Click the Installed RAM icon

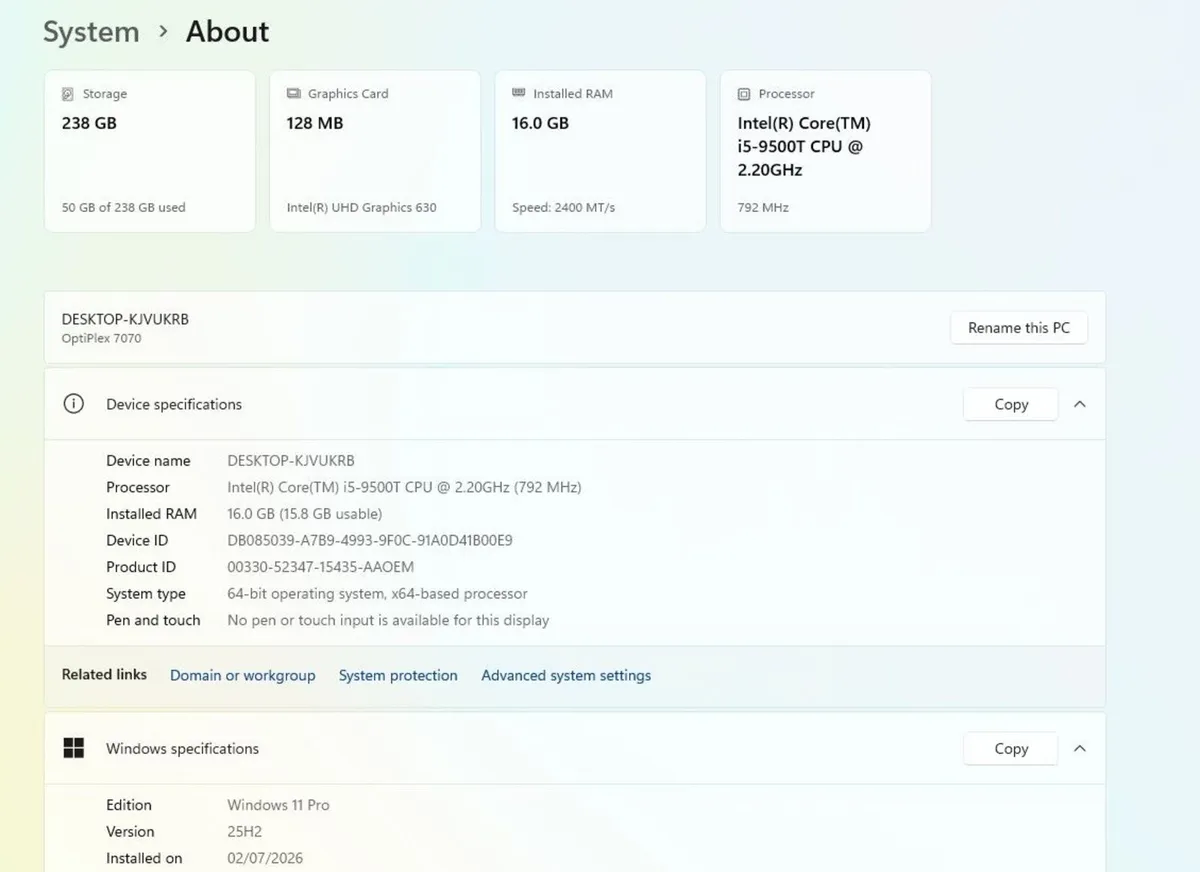click(x=519, y=93)
